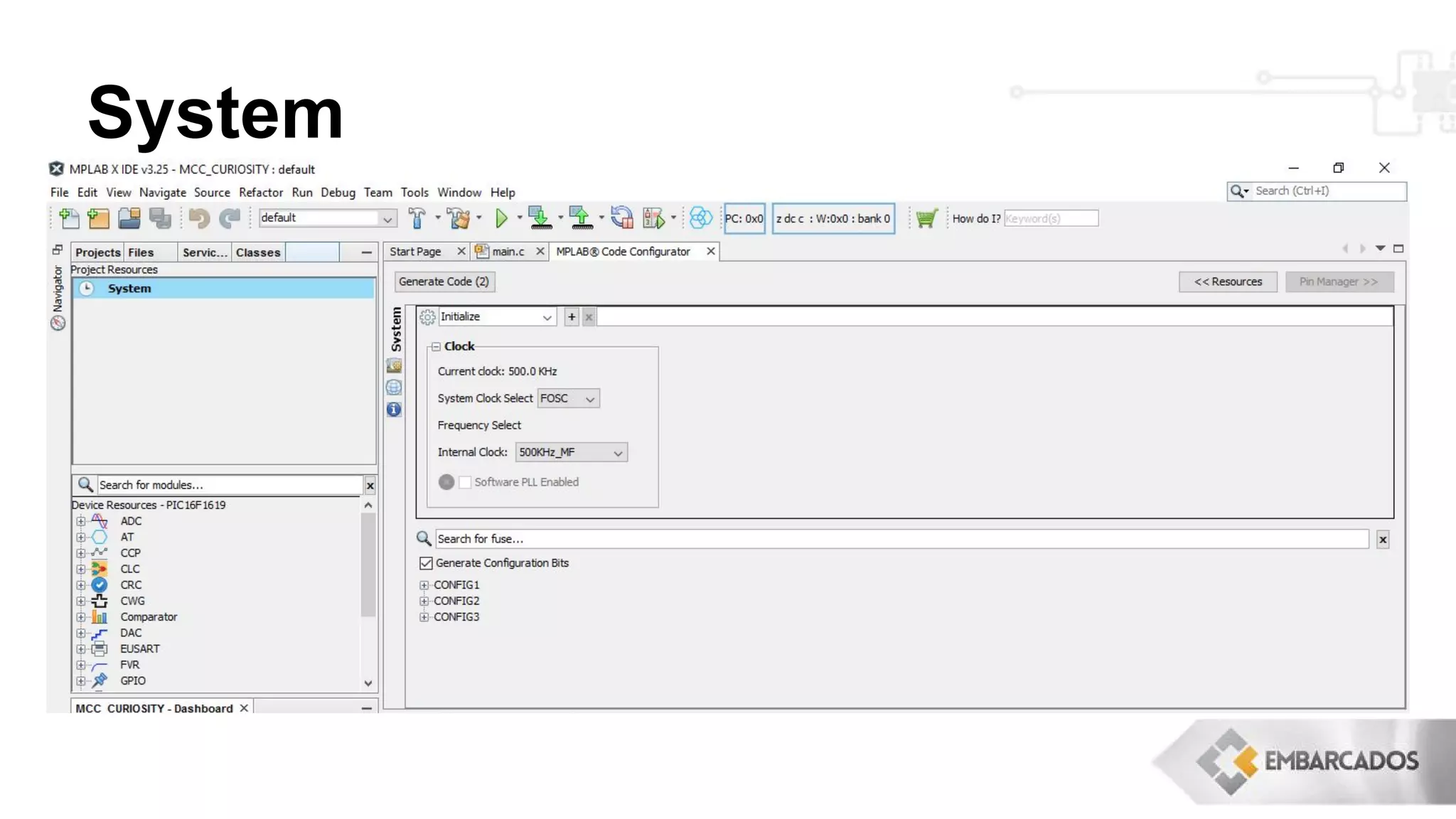
Task: Click the blue info icon beside System
Action: pos(394,409)
